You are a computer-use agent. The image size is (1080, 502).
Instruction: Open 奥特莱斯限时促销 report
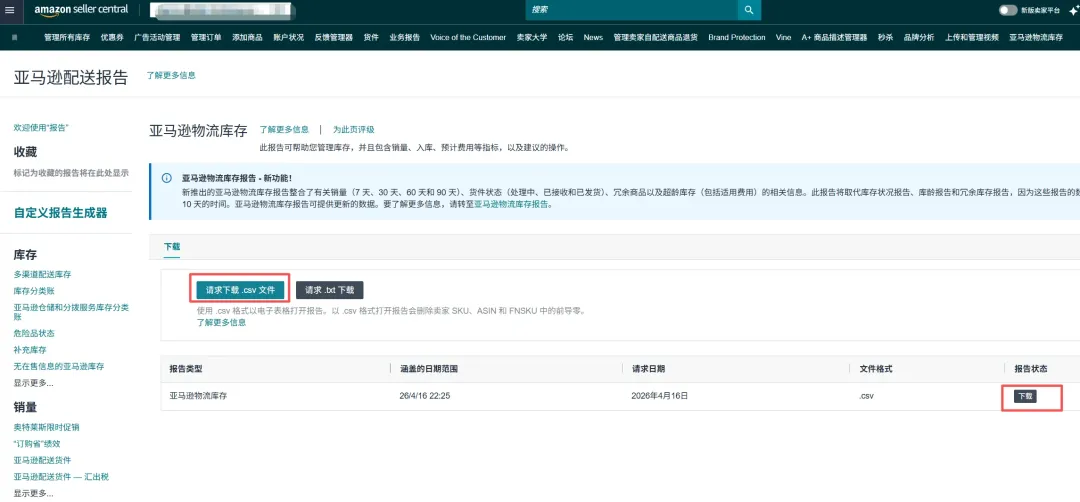pos(47,427)
